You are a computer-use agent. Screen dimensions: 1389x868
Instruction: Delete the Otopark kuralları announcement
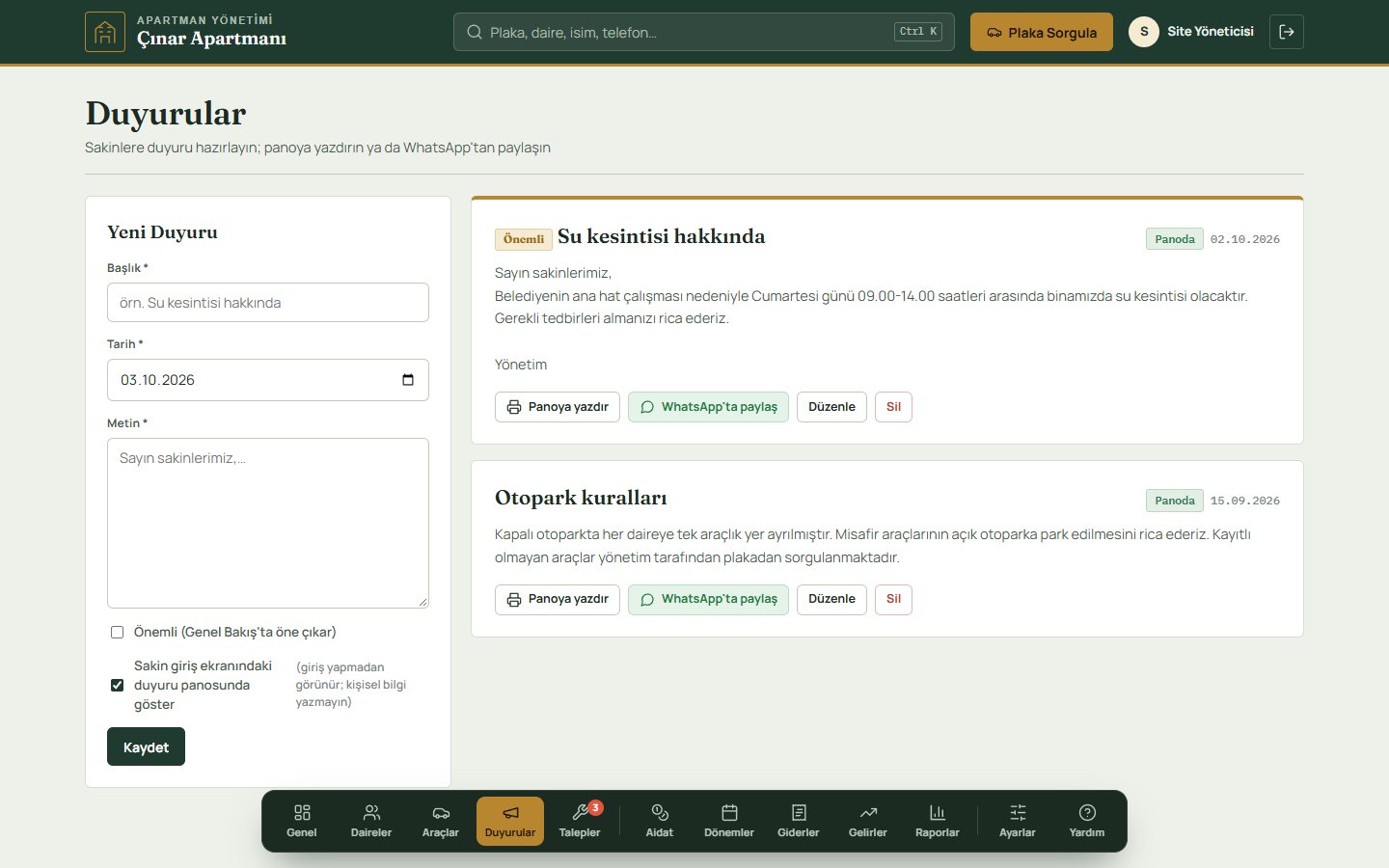[893, 599]
